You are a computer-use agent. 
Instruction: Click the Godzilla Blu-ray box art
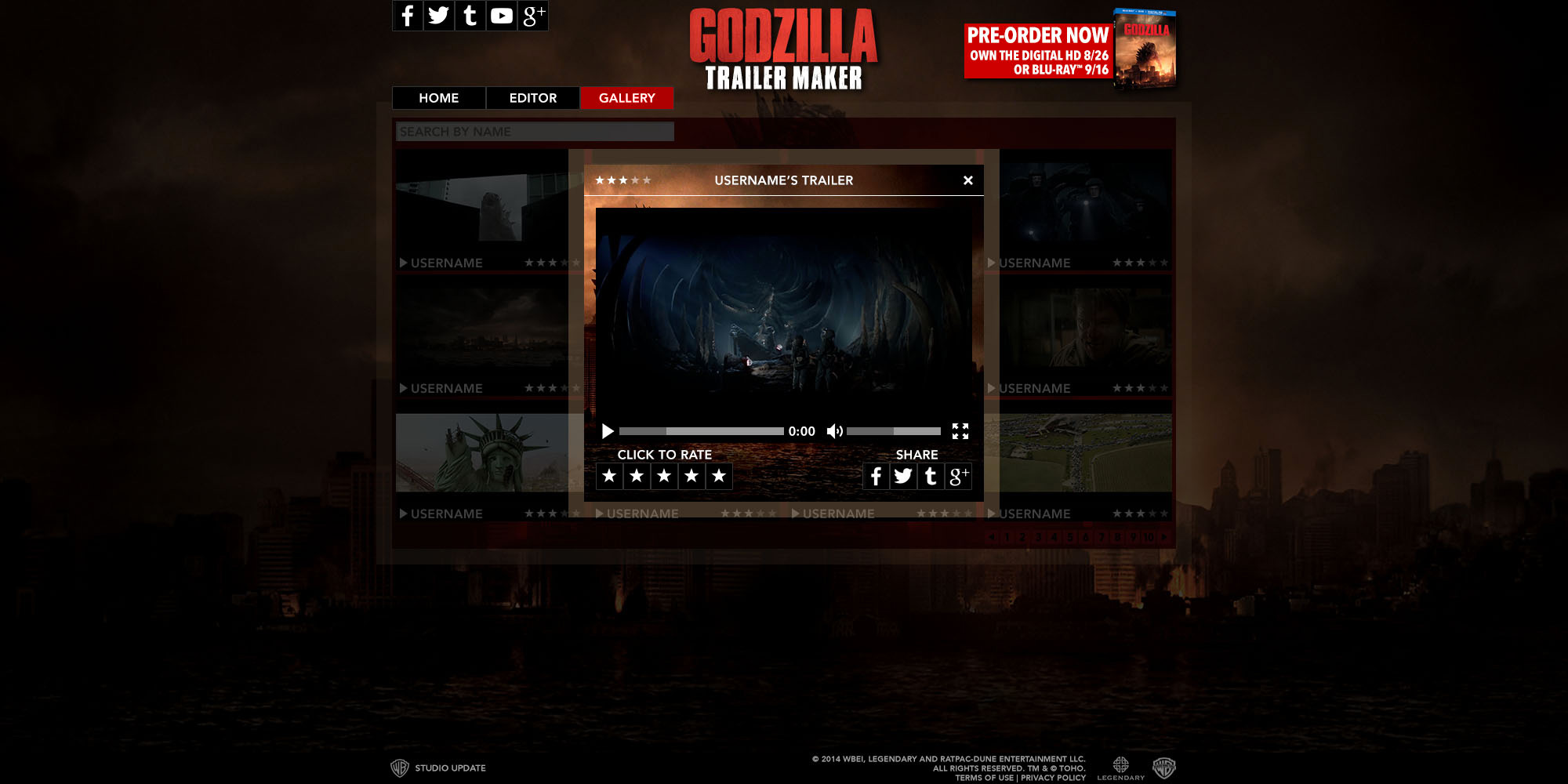click(x=1145, y=47)
